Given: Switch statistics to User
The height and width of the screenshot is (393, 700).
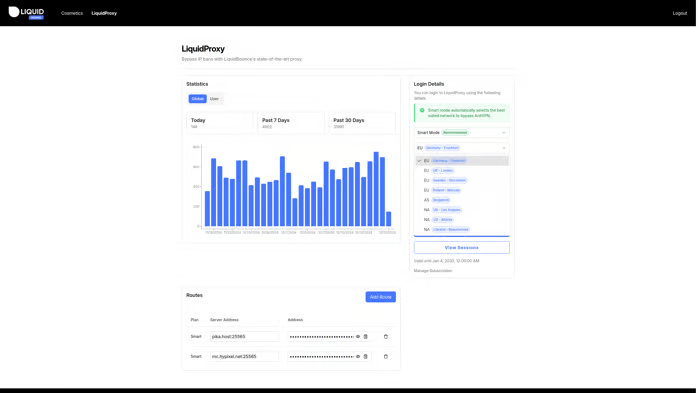Looking at the screenshot, I should [x=214, y=99].
